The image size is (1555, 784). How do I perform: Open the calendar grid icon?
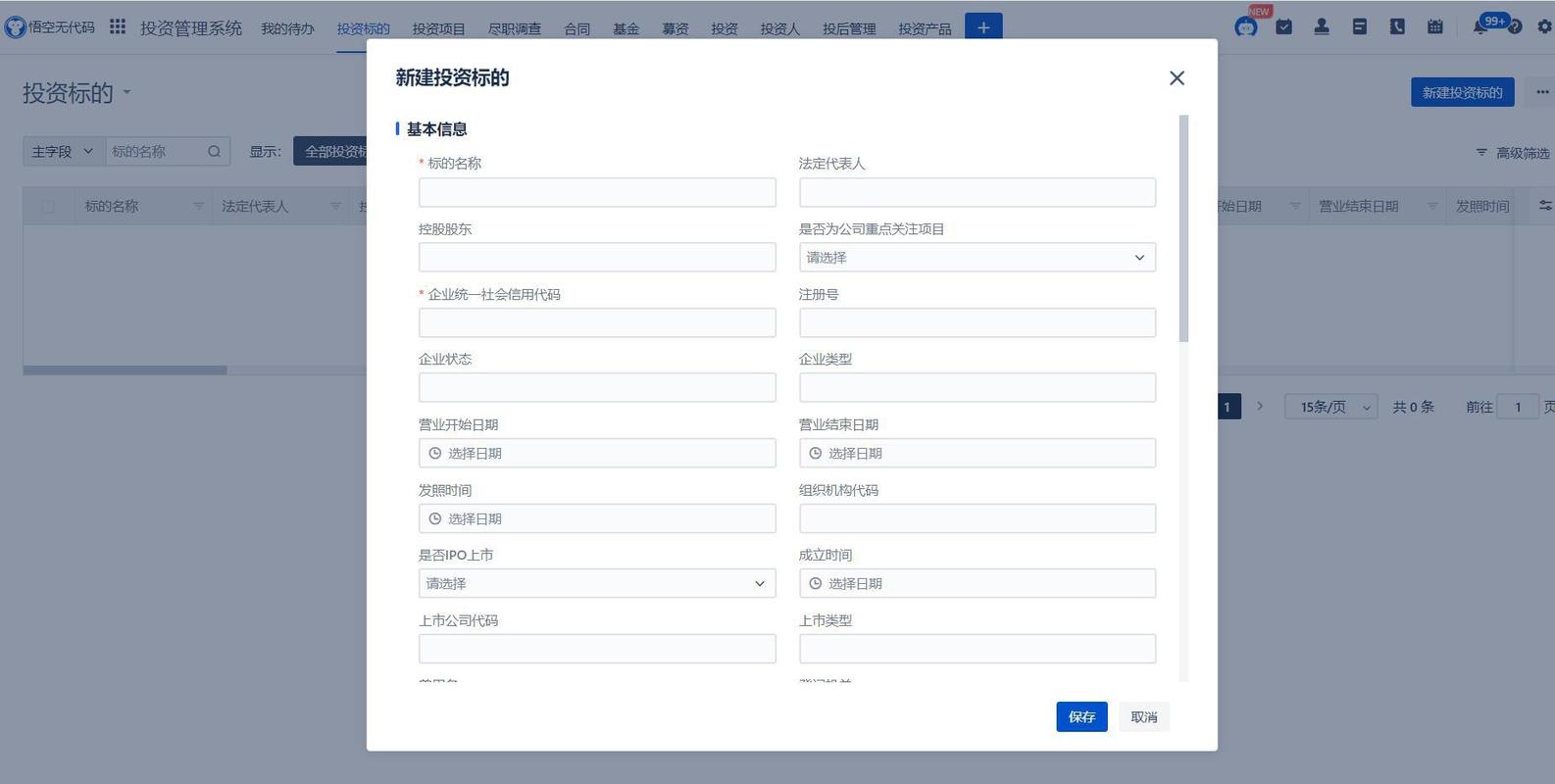(x=1435, y=27)
